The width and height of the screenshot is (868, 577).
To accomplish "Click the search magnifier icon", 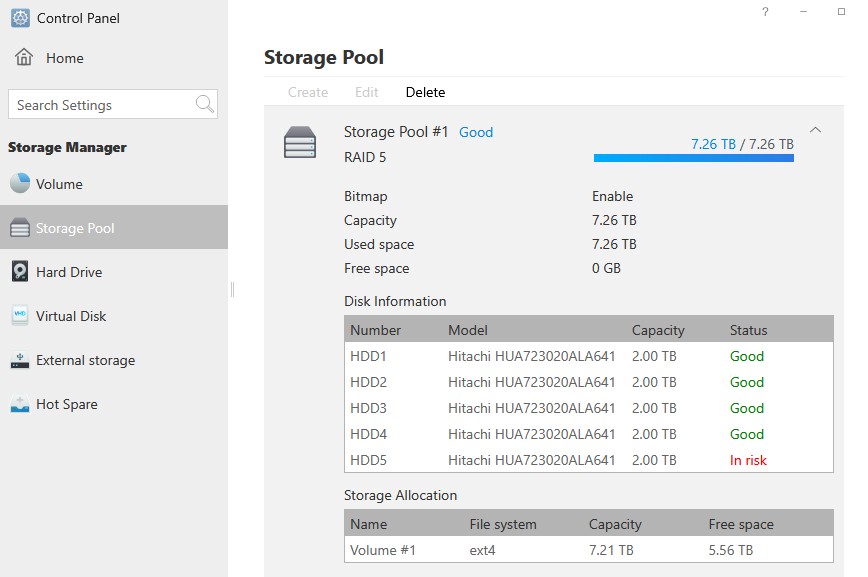I will [x=205, y=105].
